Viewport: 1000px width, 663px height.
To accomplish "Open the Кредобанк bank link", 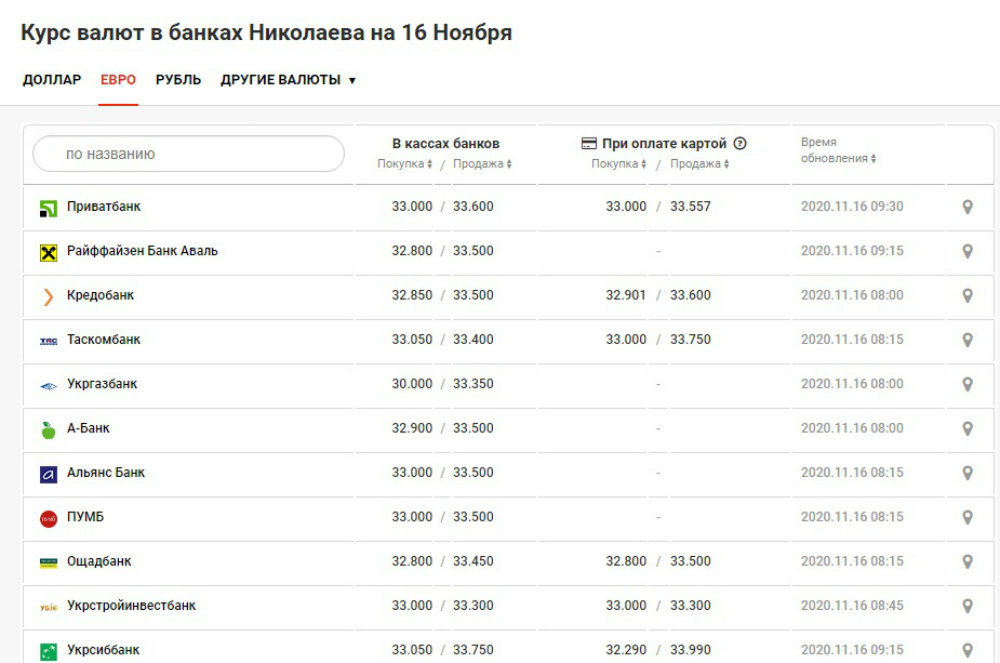I will pyautogui.click(x=100, y=295).
